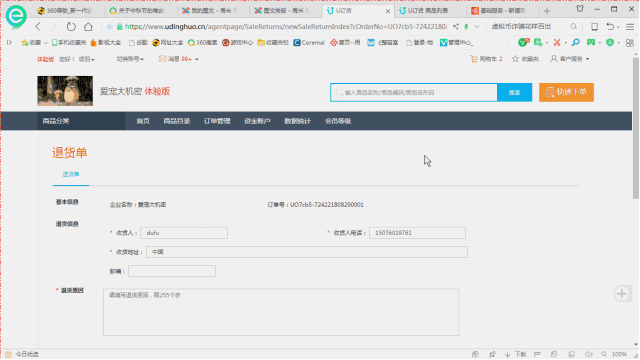Open the extensions grid icon

click(x=630, y=42)
